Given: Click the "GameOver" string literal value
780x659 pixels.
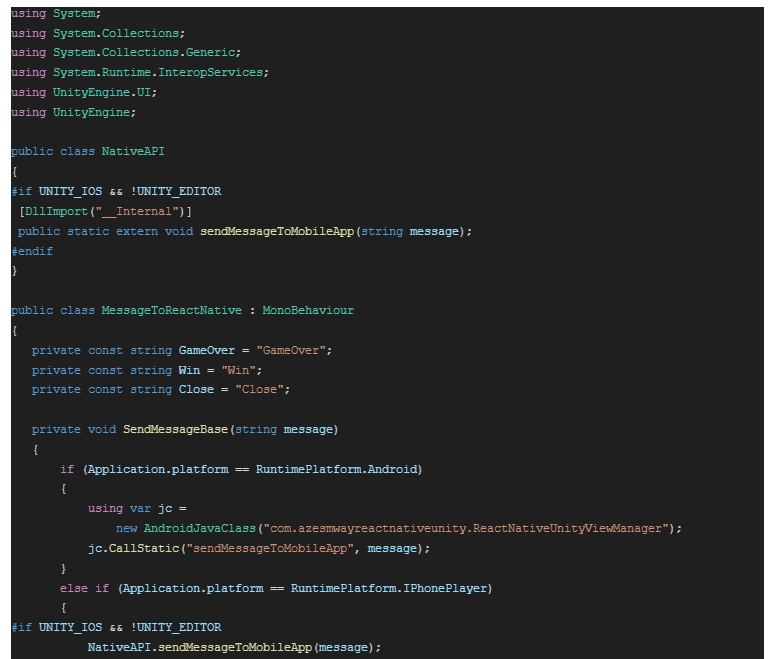Looking at the screenshot, I should (x=293, y=350).
